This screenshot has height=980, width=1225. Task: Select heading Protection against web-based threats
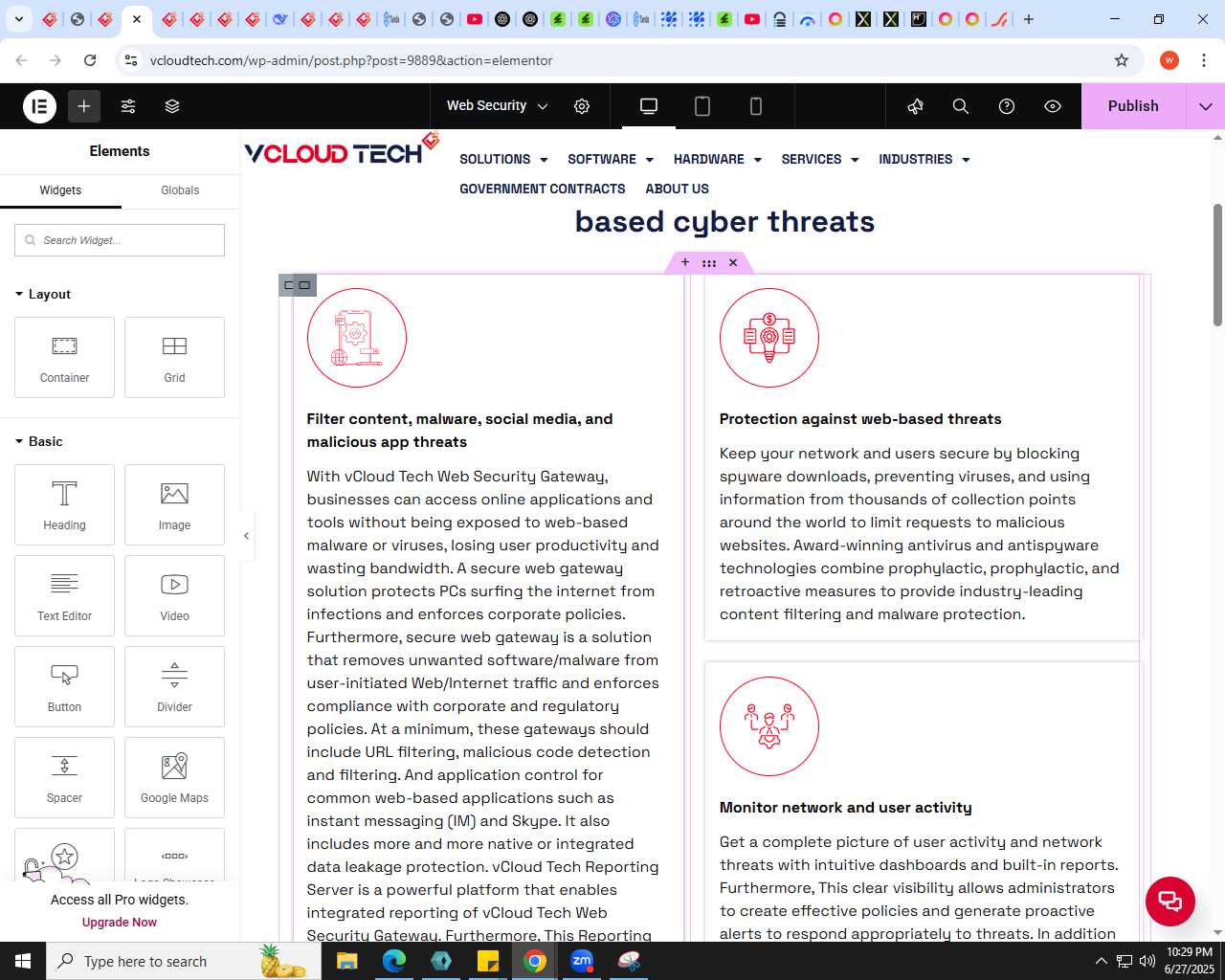(x=860, y=419)
